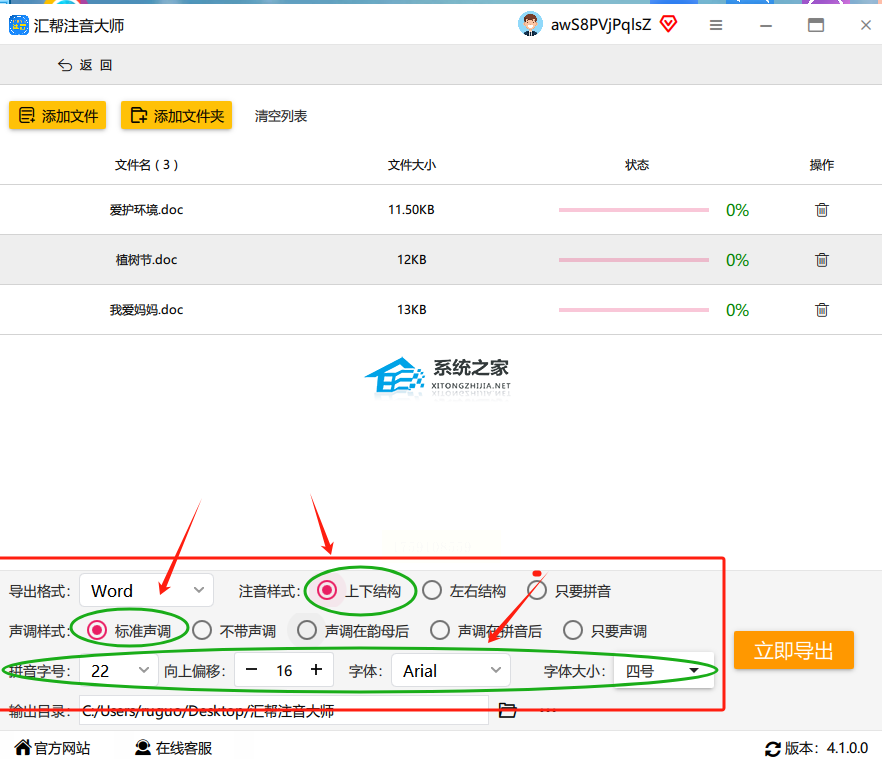Click the 12KB file size cell

tap(412, 260)
